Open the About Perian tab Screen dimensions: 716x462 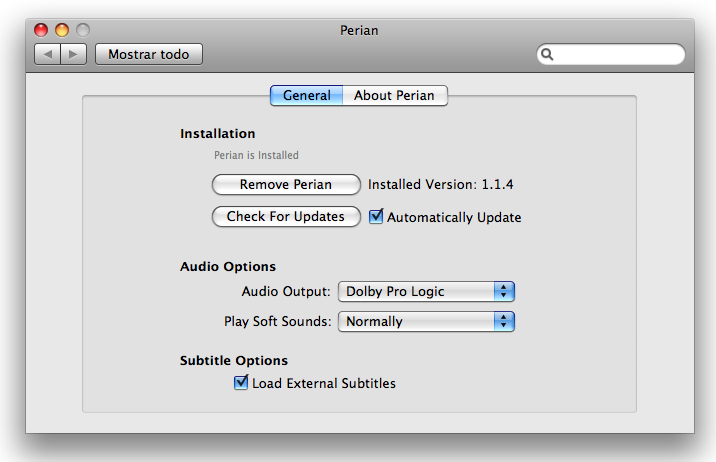coord(395,95)
